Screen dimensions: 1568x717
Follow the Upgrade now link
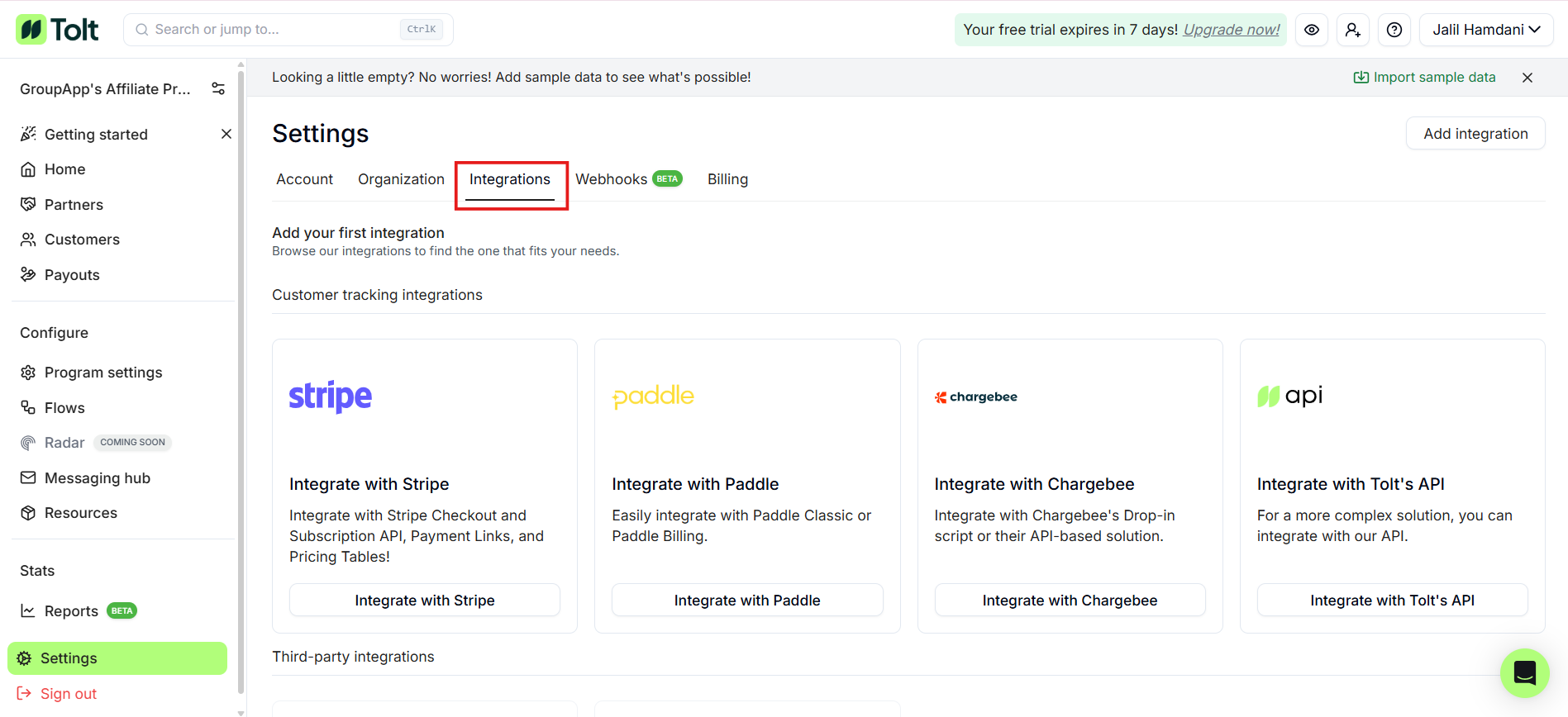(x=1232, y=30)
